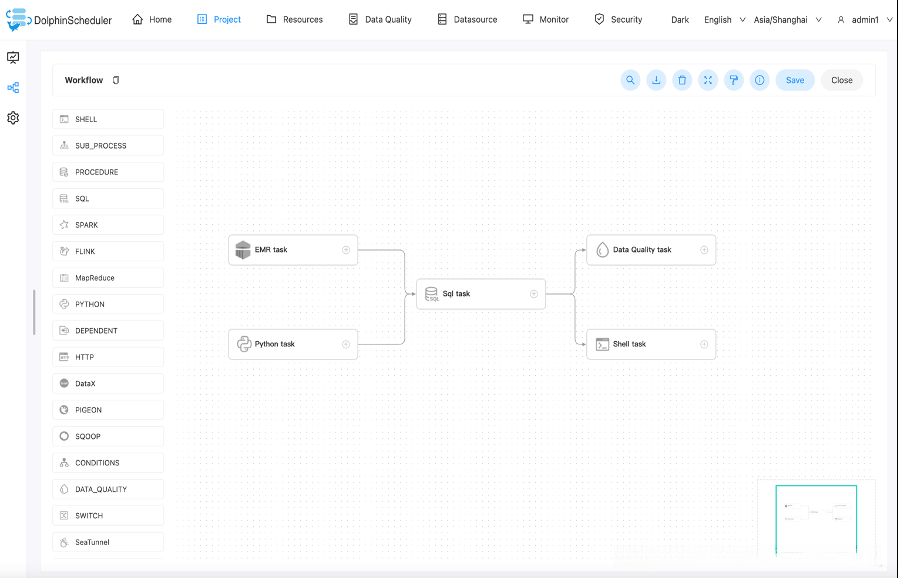Click the search magnifier toolbar icon
The width and height of the screenshot is (898, 578).
point(630,80)
